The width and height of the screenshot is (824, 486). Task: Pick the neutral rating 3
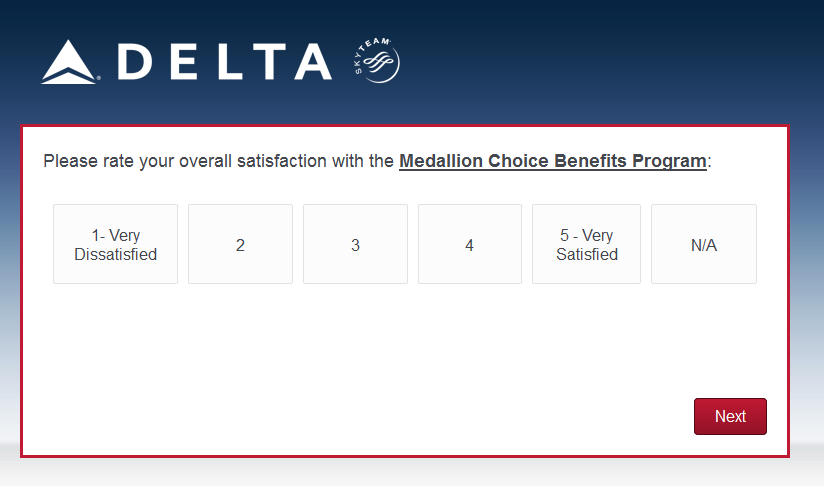click(355, 244)
